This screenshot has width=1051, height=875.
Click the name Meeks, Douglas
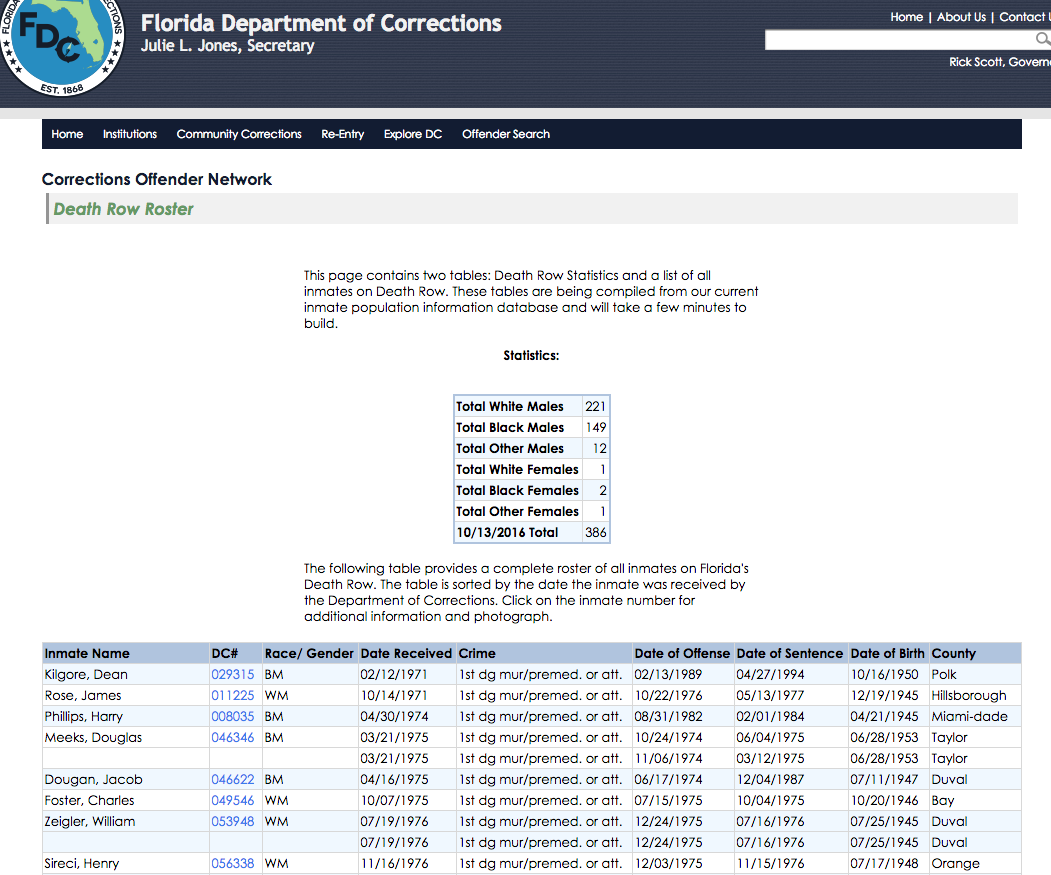click(x=93, y=738)
